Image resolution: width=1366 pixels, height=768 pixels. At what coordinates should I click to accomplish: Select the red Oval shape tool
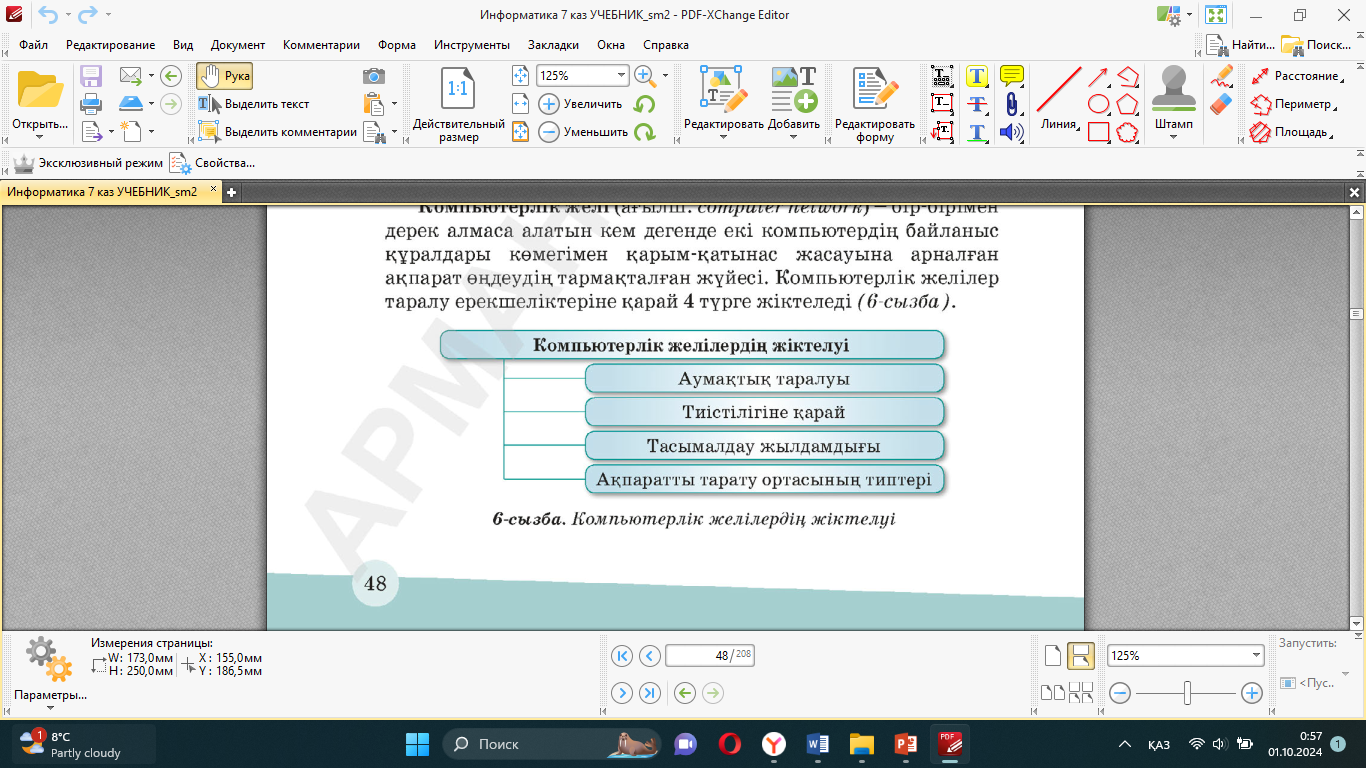(1099, 103)
